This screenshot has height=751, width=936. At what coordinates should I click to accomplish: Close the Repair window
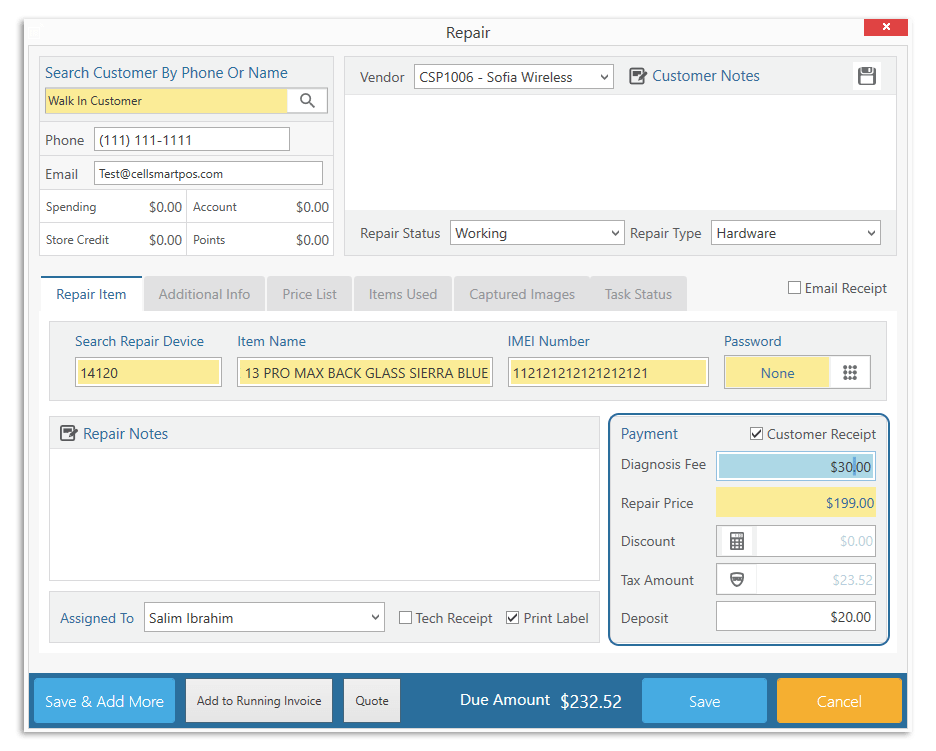[x=886, y=30]
